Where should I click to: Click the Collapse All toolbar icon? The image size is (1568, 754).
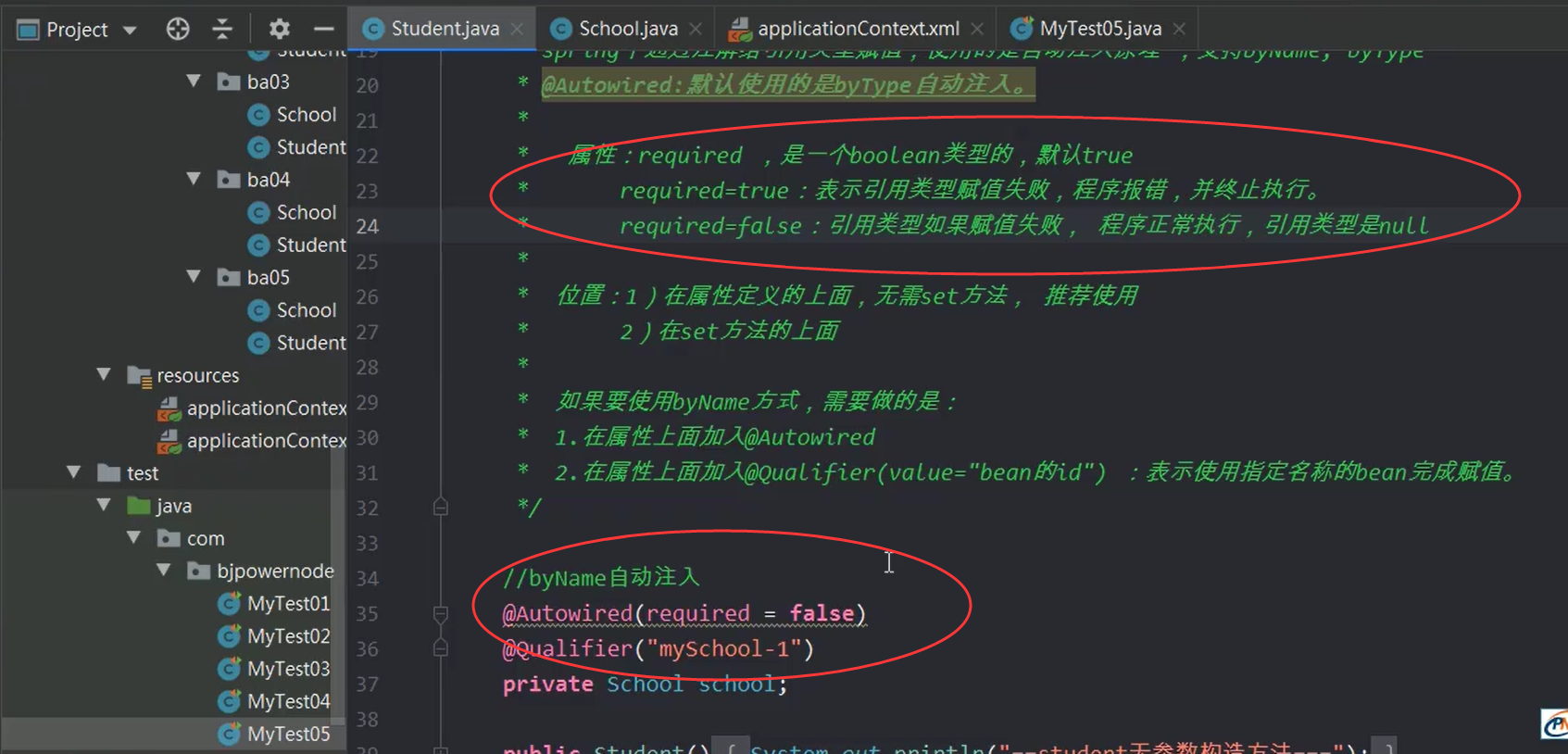click(x=222, y=30)
